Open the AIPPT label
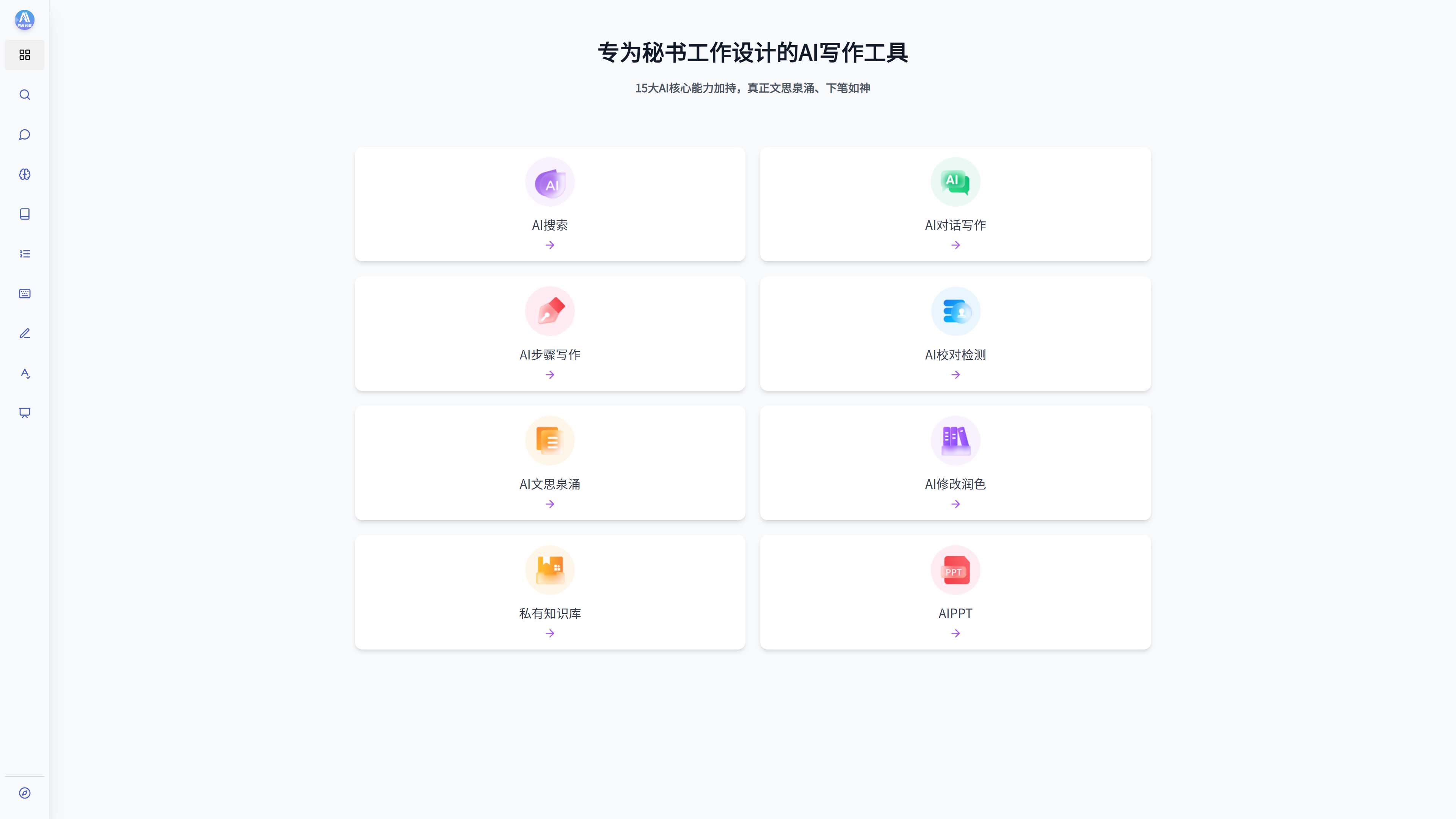Image resolution: width=1456 pixels, height=819 pixels. click(955, 614)
